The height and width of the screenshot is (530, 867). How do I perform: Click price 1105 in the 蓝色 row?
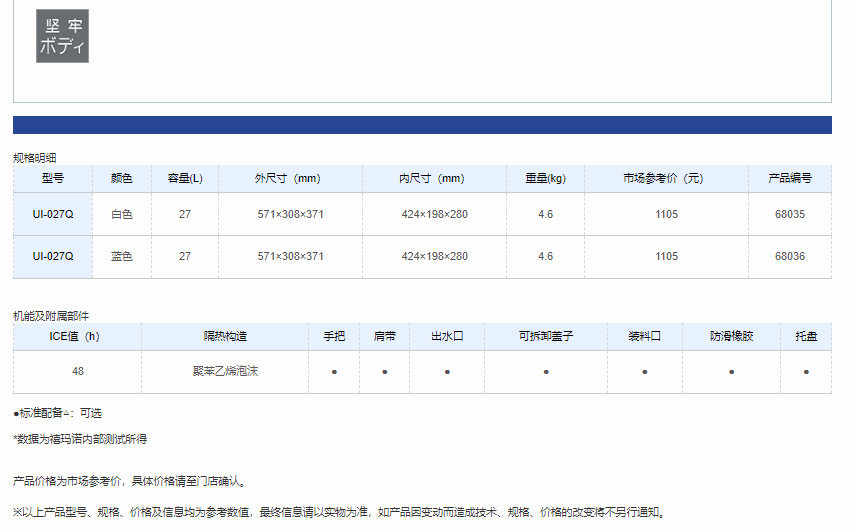tap(666, 256)
